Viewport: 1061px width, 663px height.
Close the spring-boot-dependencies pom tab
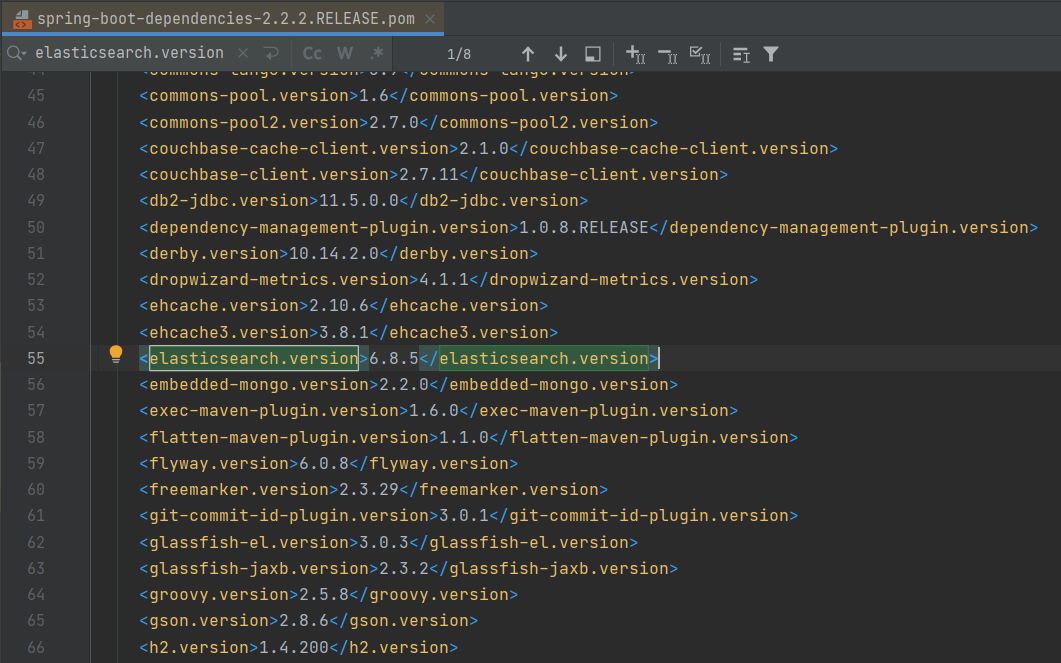tap(430, 19)
